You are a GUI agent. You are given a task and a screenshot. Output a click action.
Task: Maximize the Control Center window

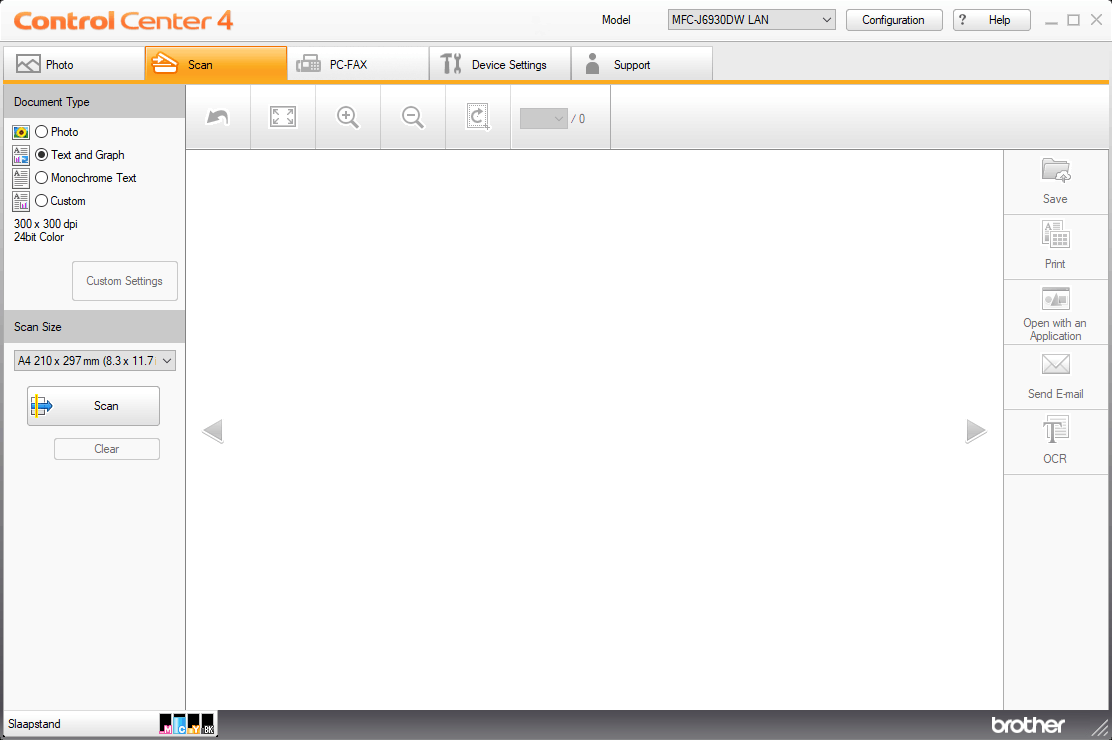tap(1074, 20)
